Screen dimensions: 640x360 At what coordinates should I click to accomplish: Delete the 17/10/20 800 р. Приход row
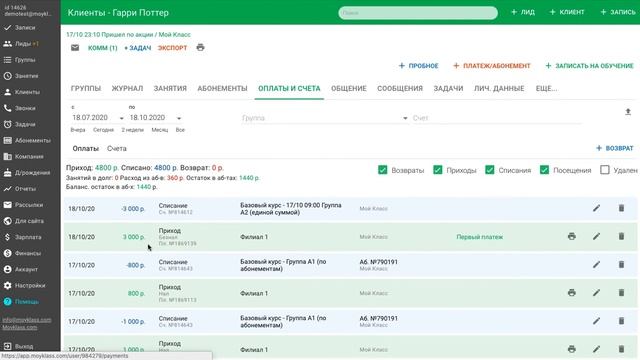pyautogui.click(x=621, y=293)
